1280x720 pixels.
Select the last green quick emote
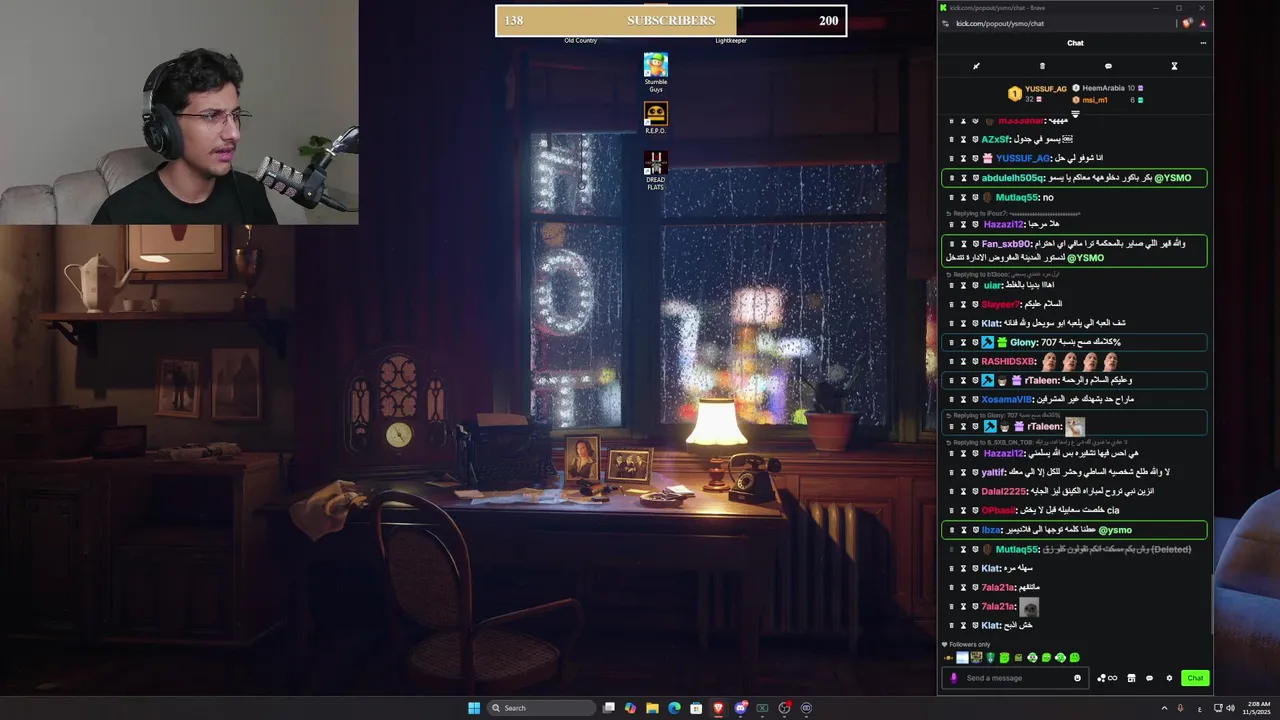coord(1075,657)
